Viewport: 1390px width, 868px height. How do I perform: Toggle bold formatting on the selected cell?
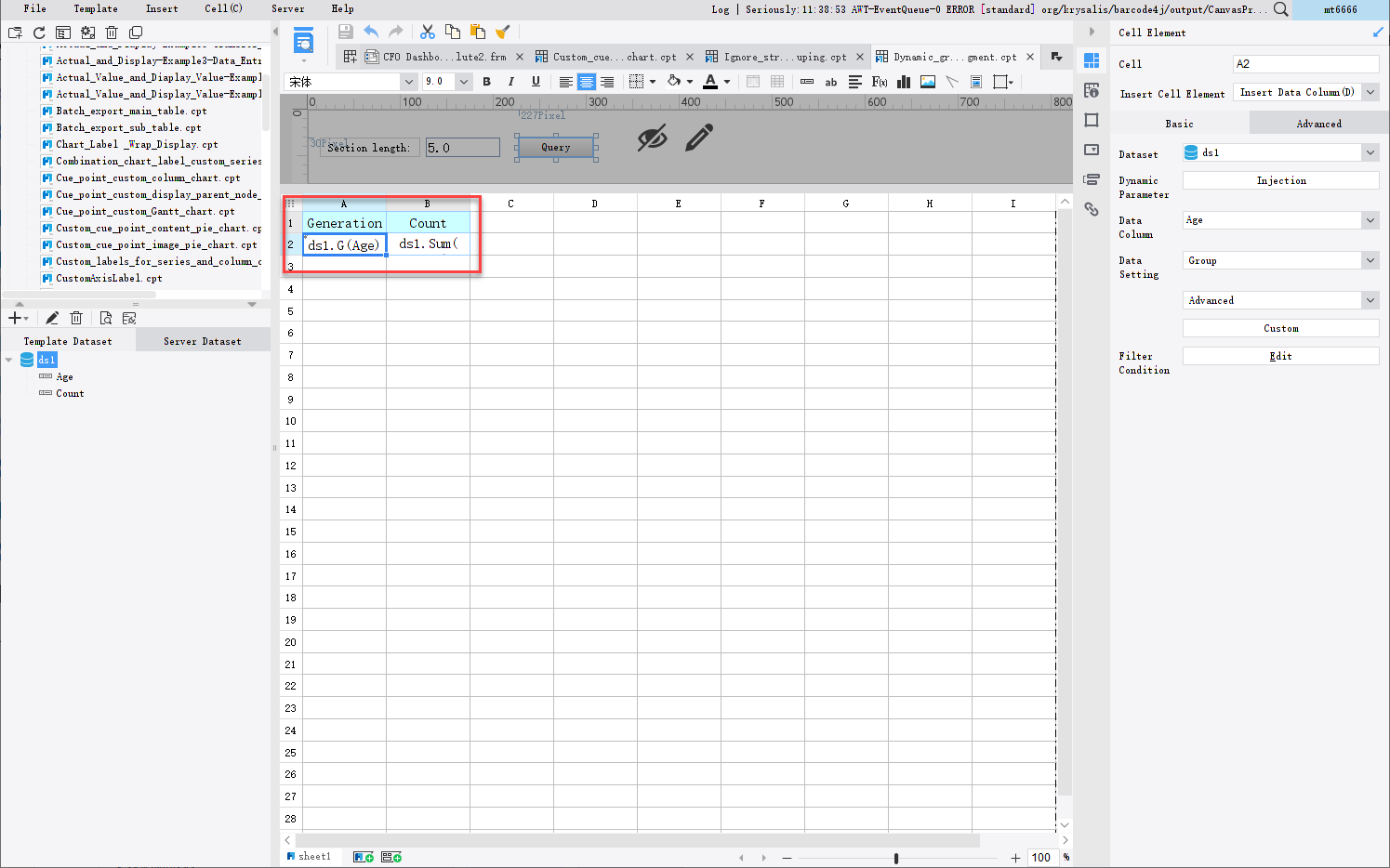486,82
